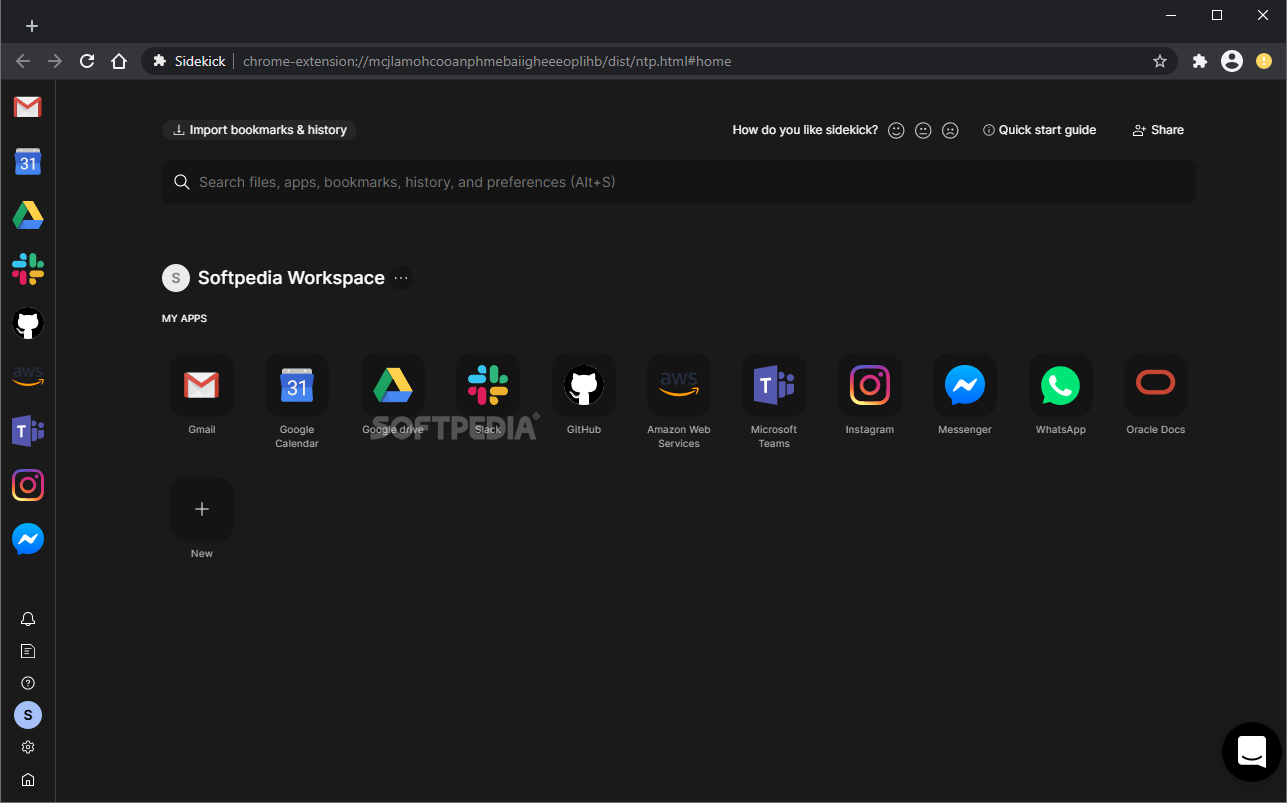
Task: Go back in browser navigation
Action: point(23,61)
